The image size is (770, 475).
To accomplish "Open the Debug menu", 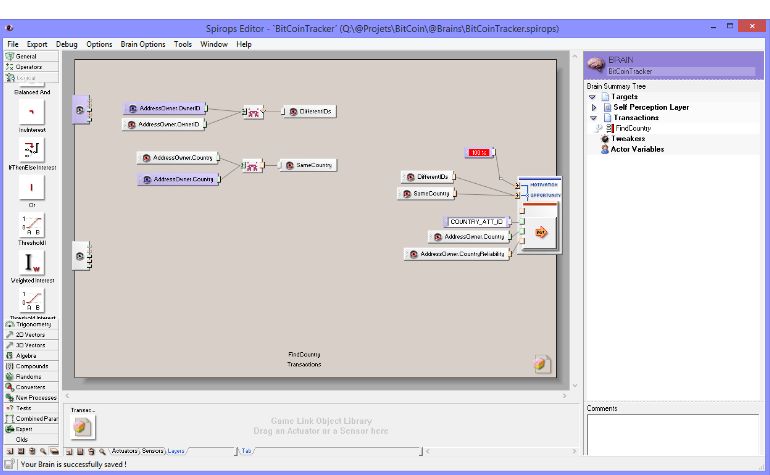I will coord(66,44).
